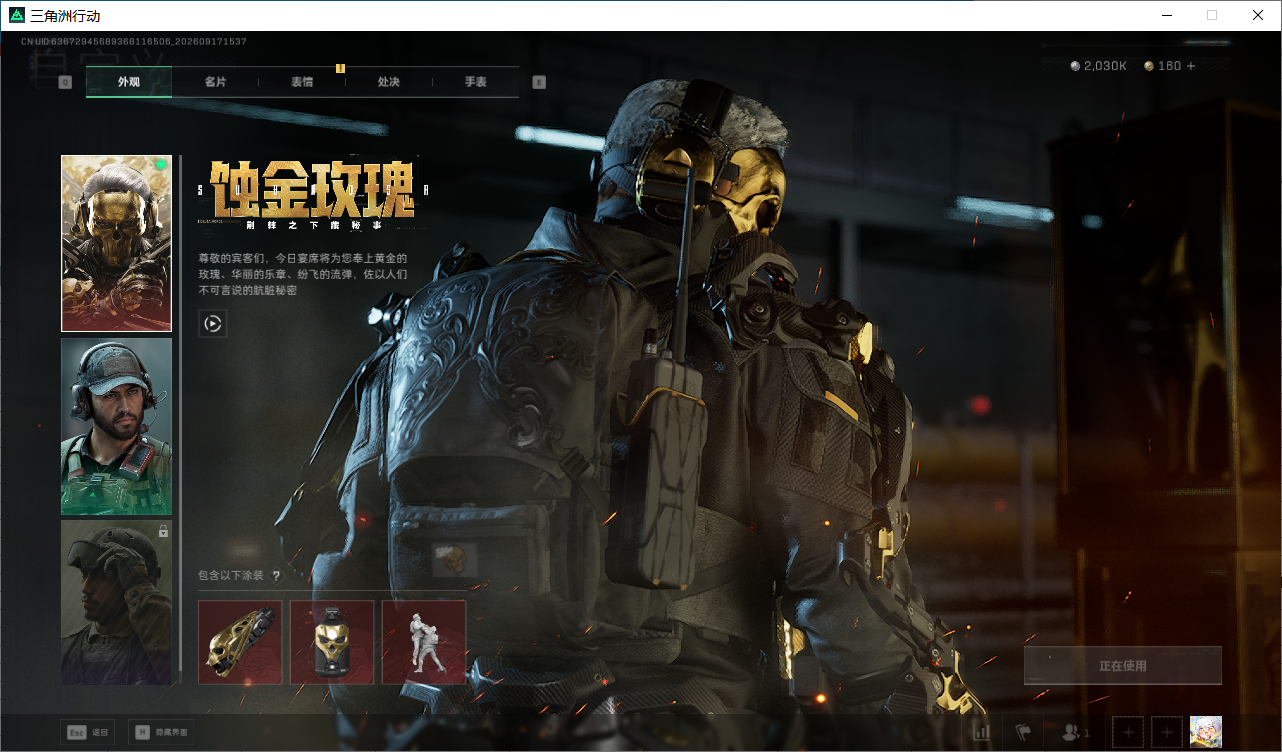Open the squad members icon

(x=1070, y=733)
